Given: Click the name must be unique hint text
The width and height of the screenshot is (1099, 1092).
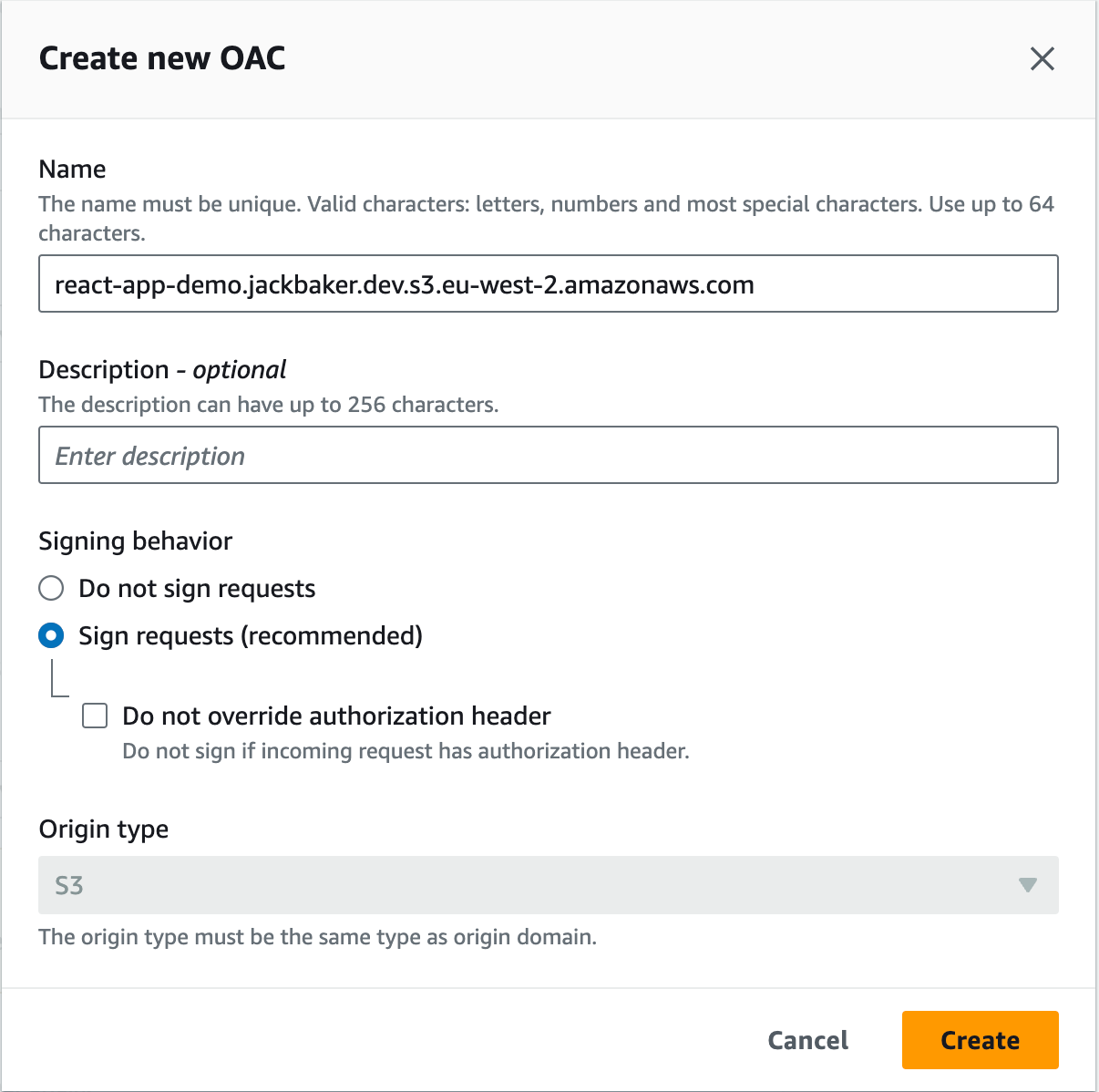Looking at the screenshot, I should tap(545, 204).
